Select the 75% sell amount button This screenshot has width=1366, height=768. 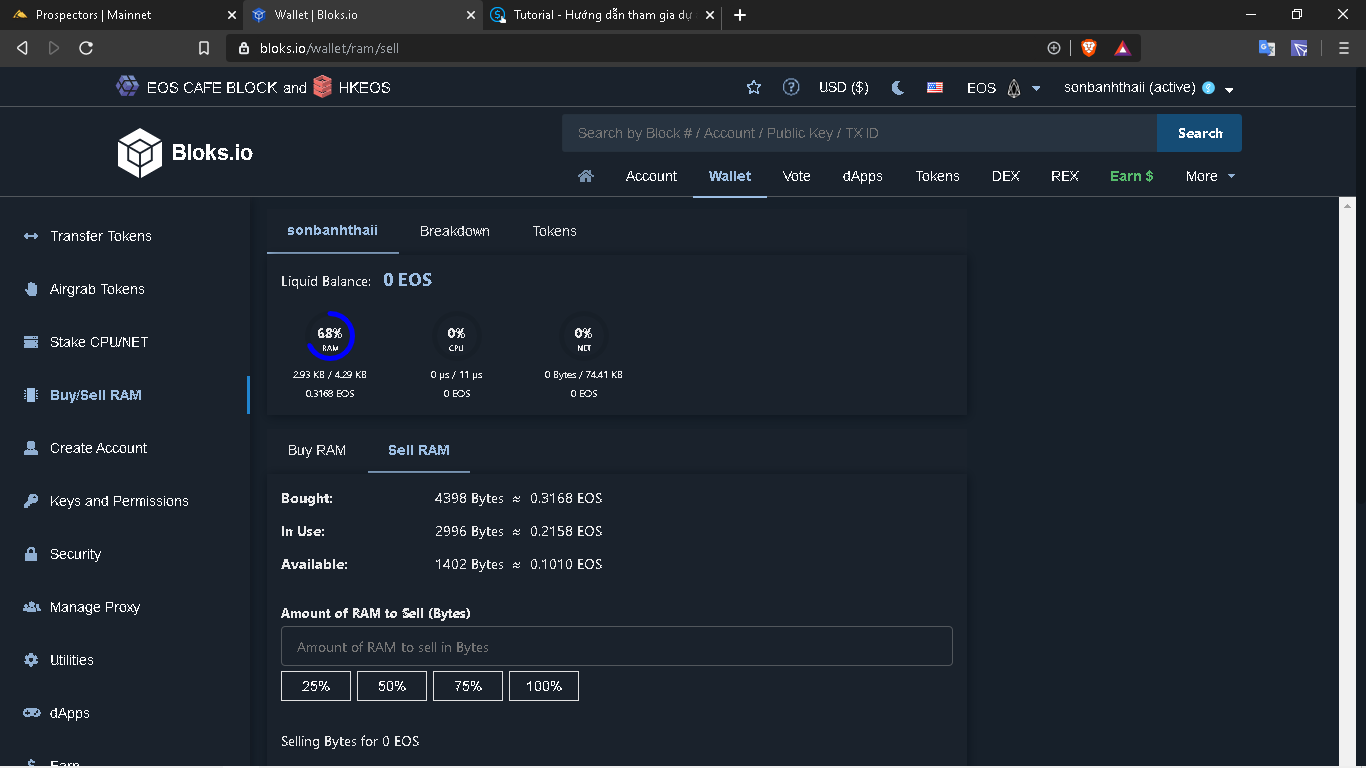click(x=468, y=686)
